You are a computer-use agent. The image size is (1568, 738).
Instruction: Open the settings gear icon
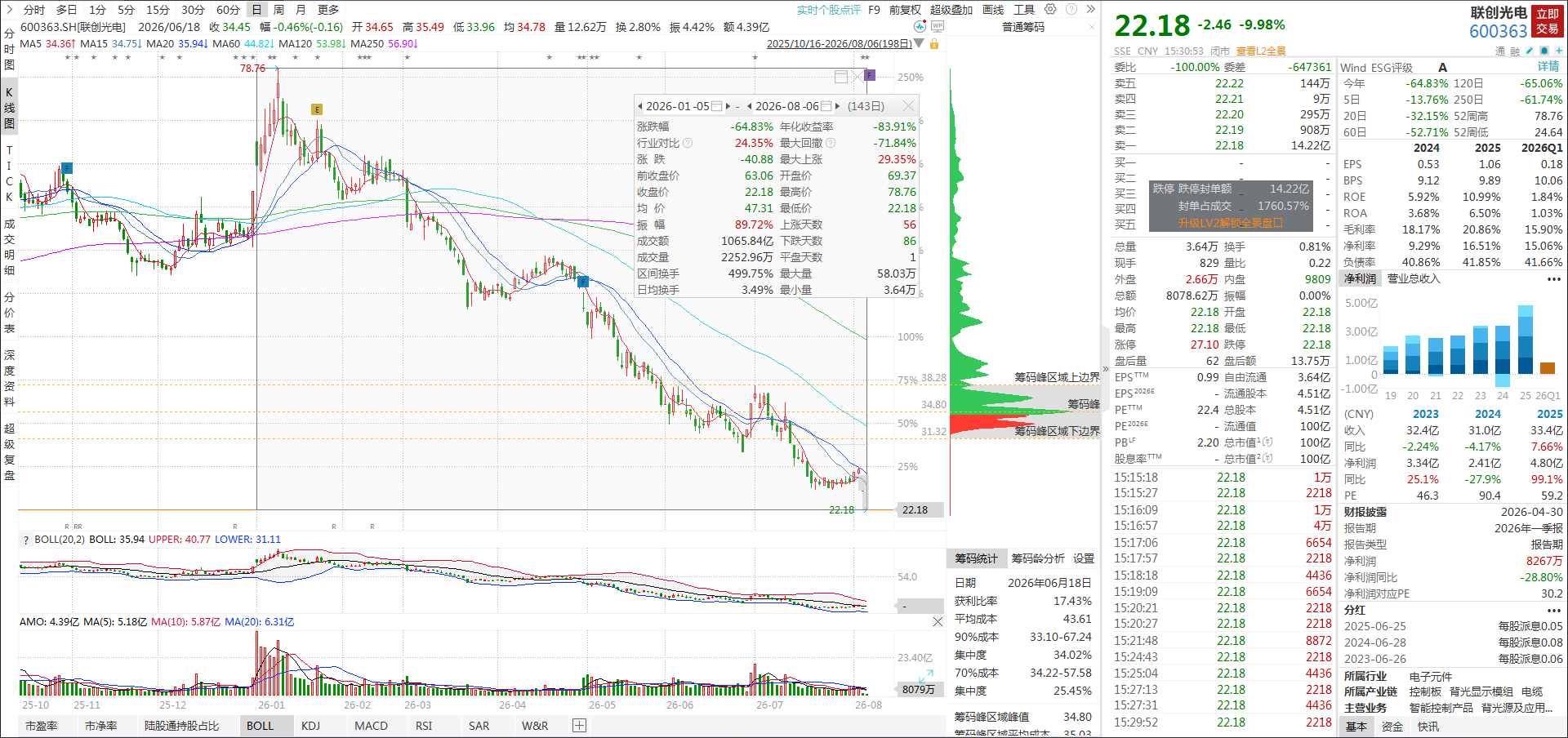point(1050,9)
